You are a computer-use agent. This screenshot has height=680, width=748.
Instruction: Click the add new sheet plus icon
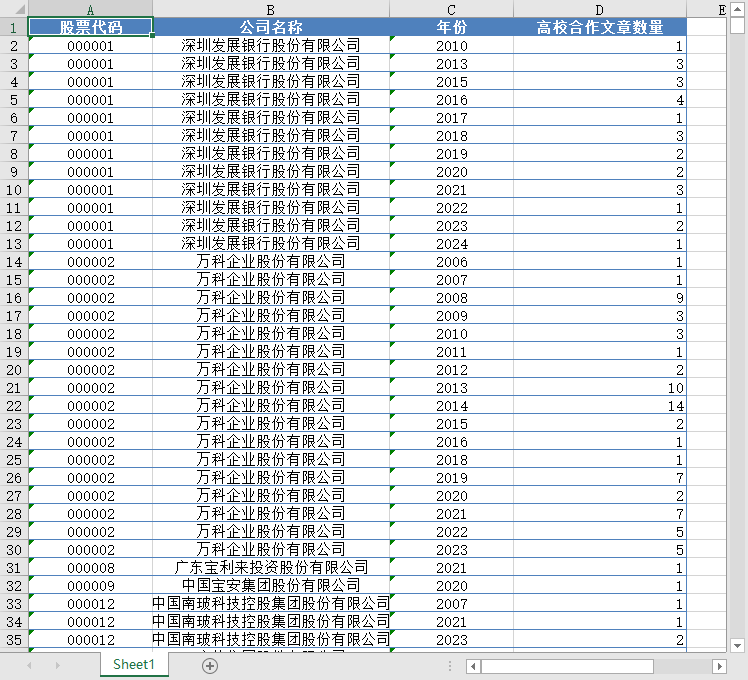(x=210, y=666)
